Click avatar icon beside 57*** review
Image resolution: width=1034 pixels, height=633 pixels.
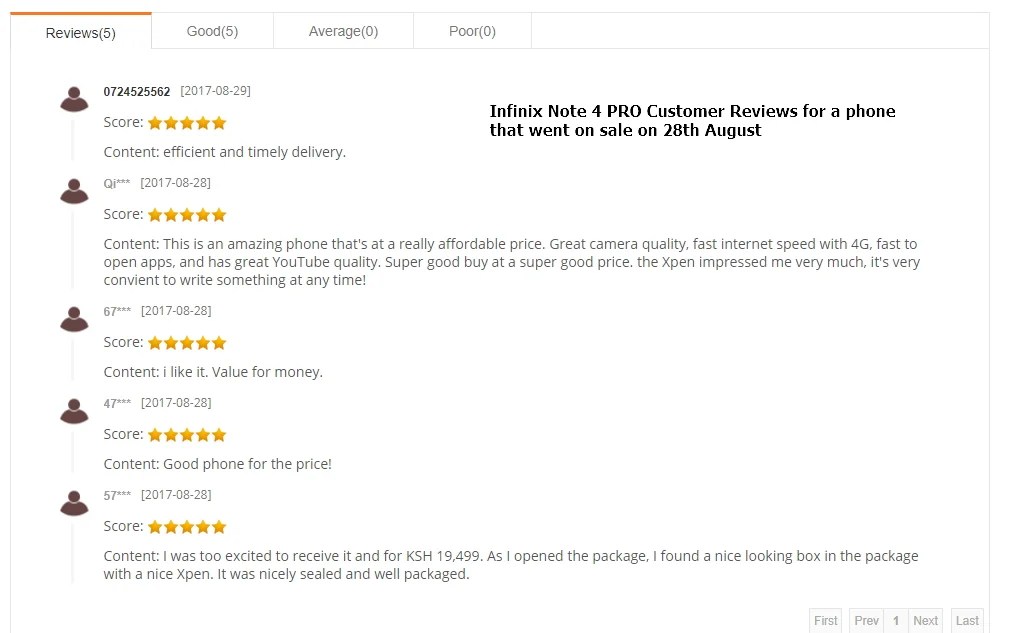click(x=74, y=503)
